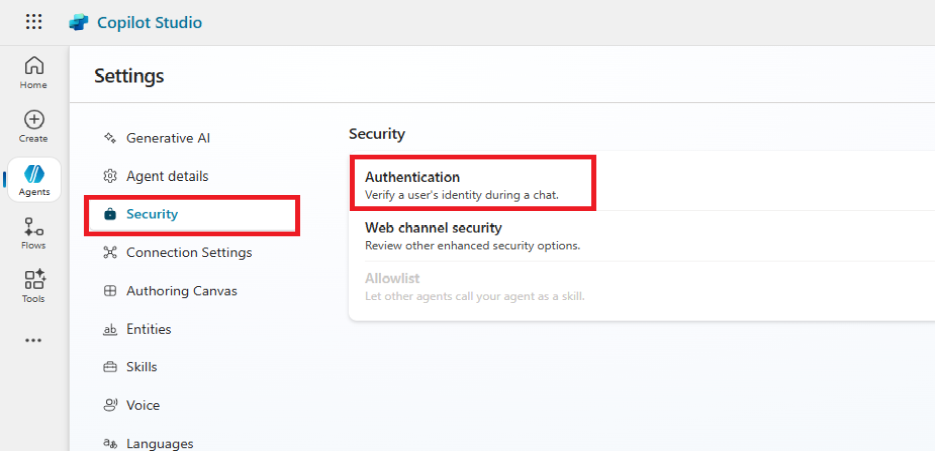Open Entities settings page

tap(148, 329)
